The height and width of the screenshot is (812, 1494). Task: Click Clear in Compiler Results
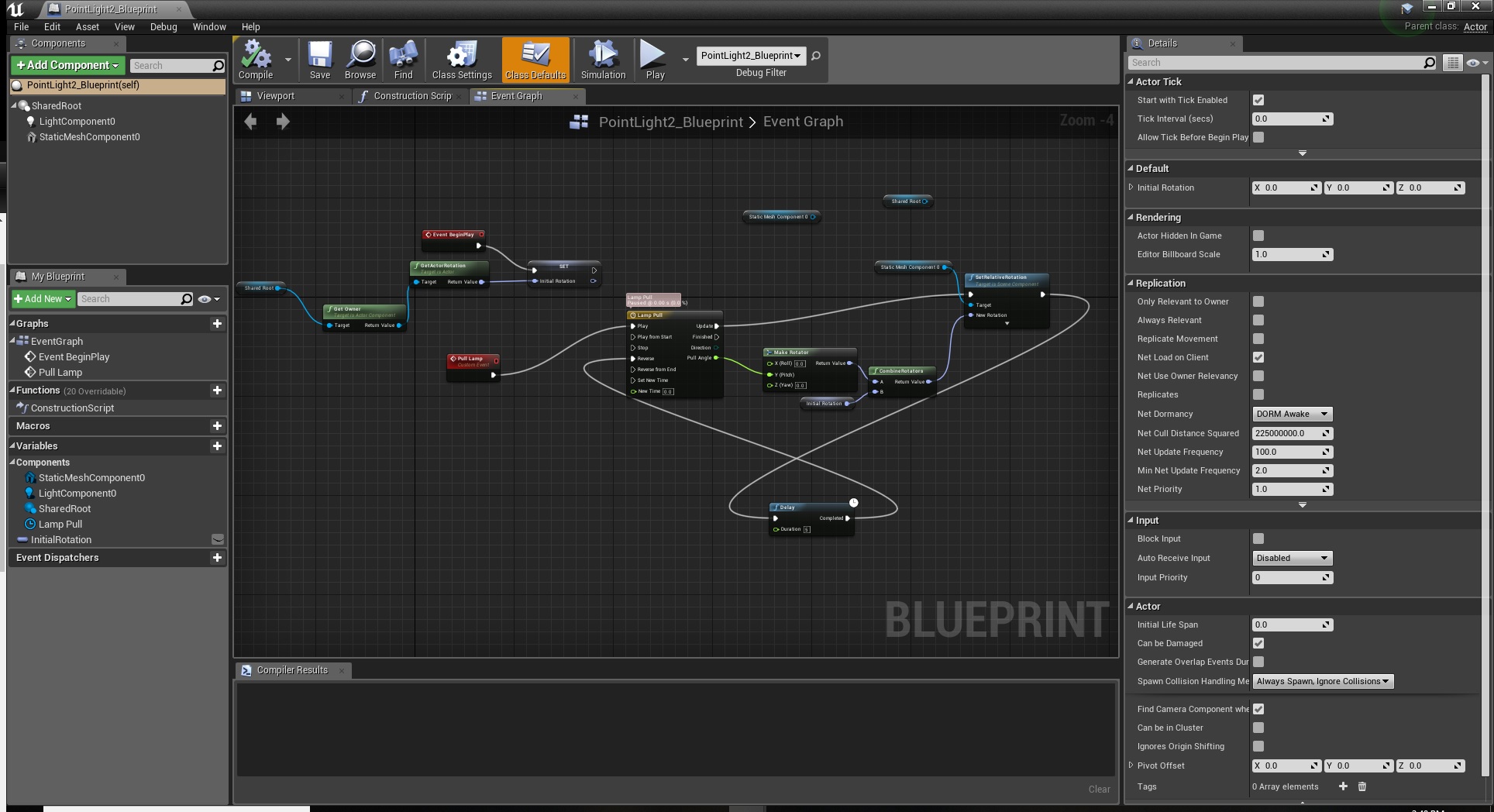click(1099, 789)
